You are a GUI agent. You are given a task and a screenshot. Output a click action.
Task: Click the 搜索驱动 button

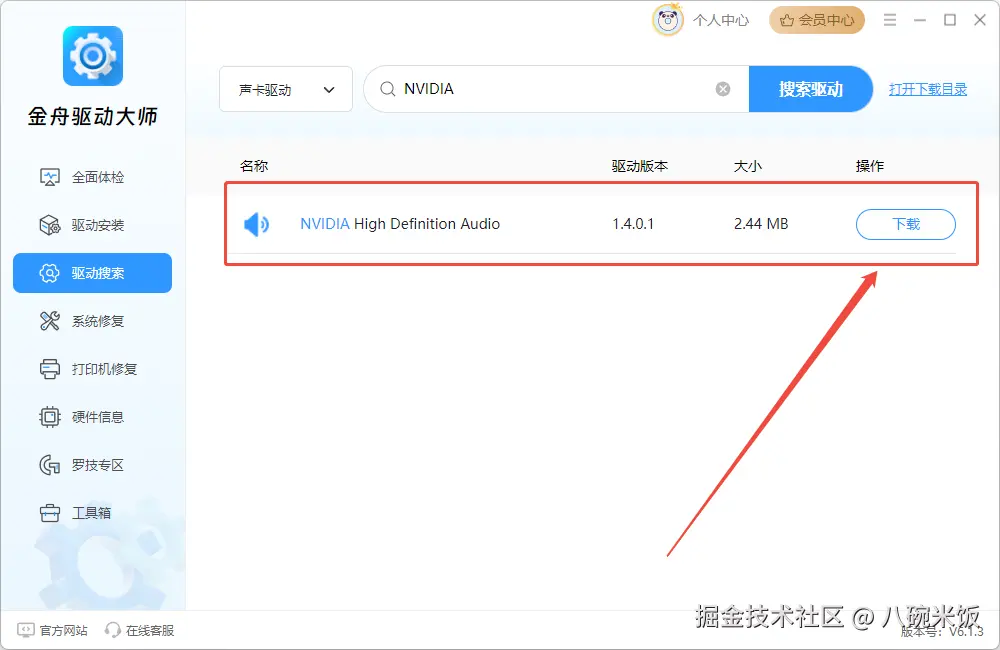[x=811, y=89]
